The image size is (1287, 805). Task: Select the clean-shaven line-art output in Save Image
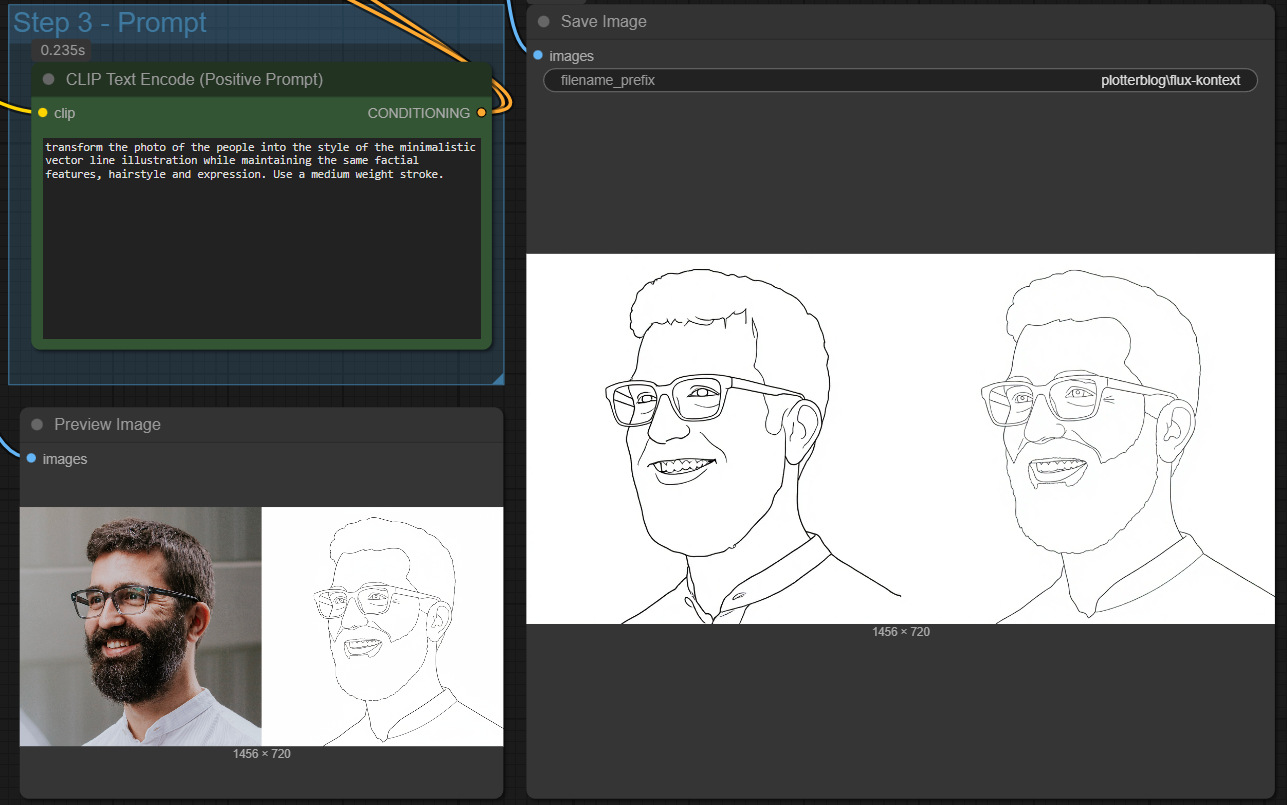[x=714, y=439]
